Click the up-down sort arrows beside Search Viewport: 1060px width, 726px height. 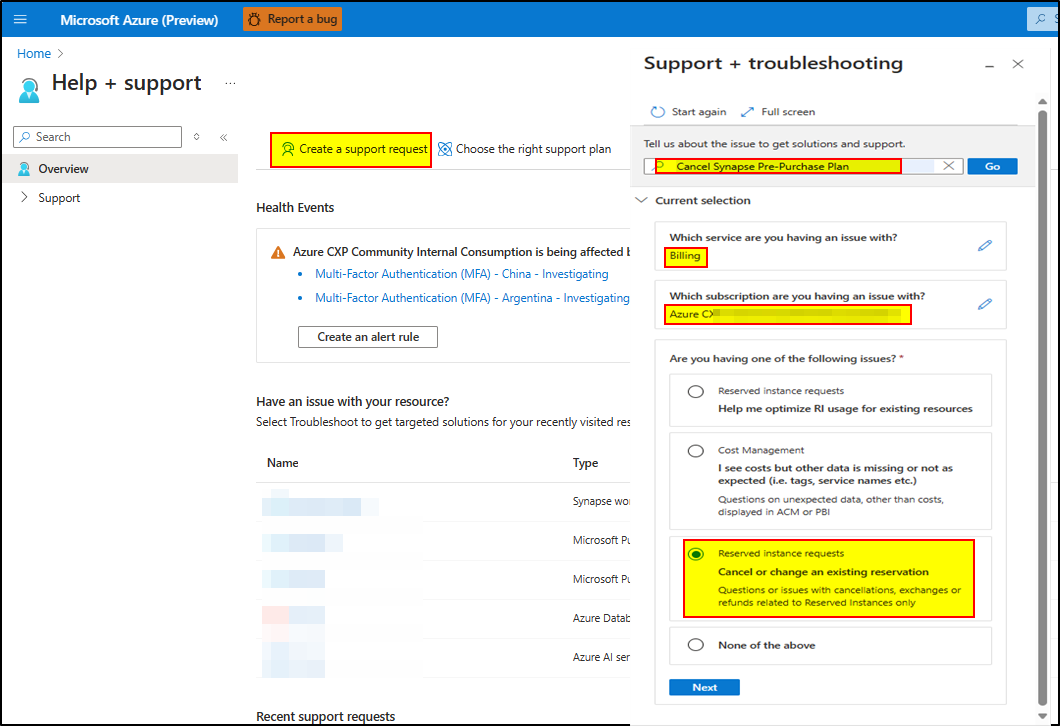tap(197, 137)
